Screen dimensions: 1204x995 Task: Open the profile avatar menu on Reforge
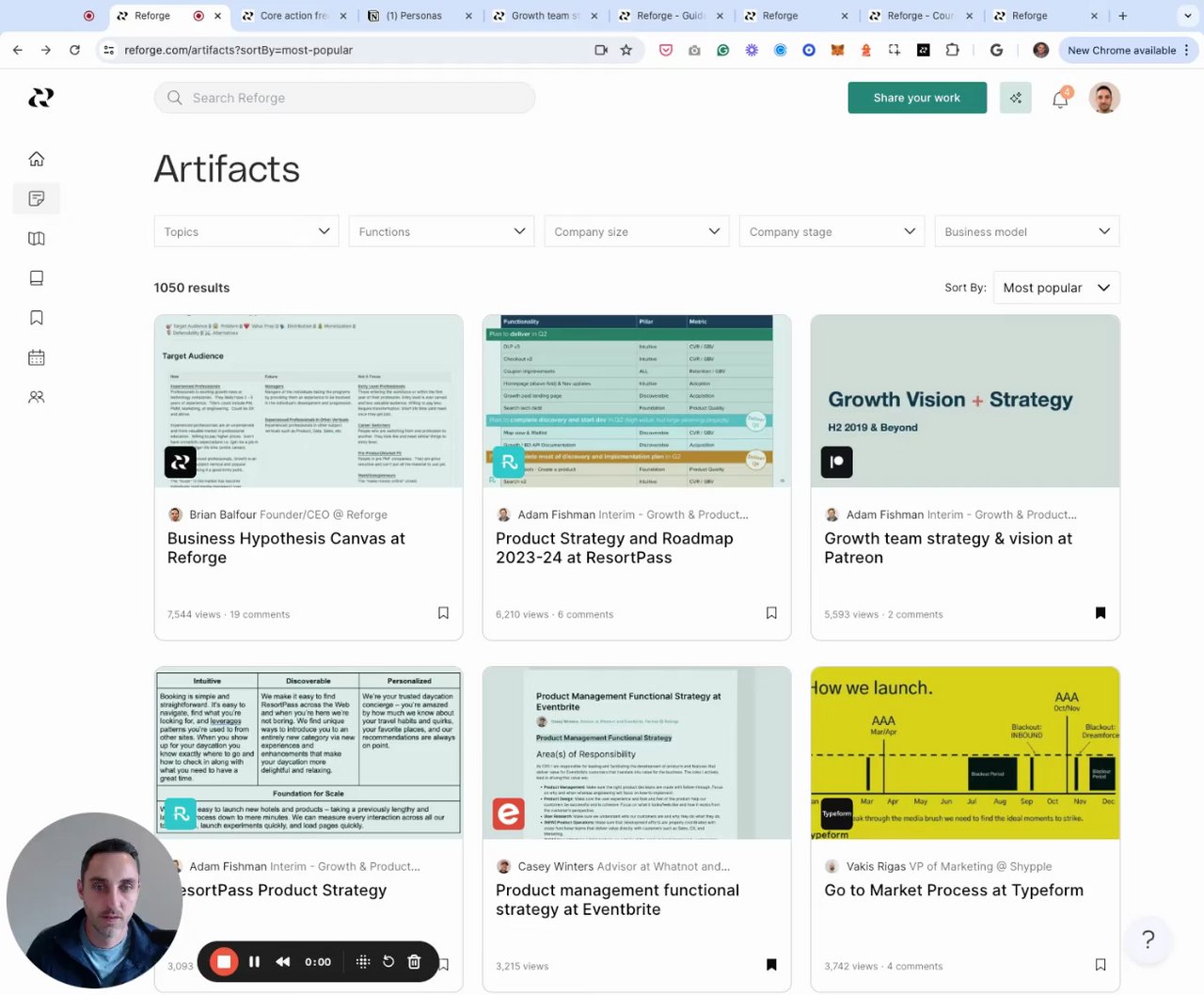[x=1104, y=98]
